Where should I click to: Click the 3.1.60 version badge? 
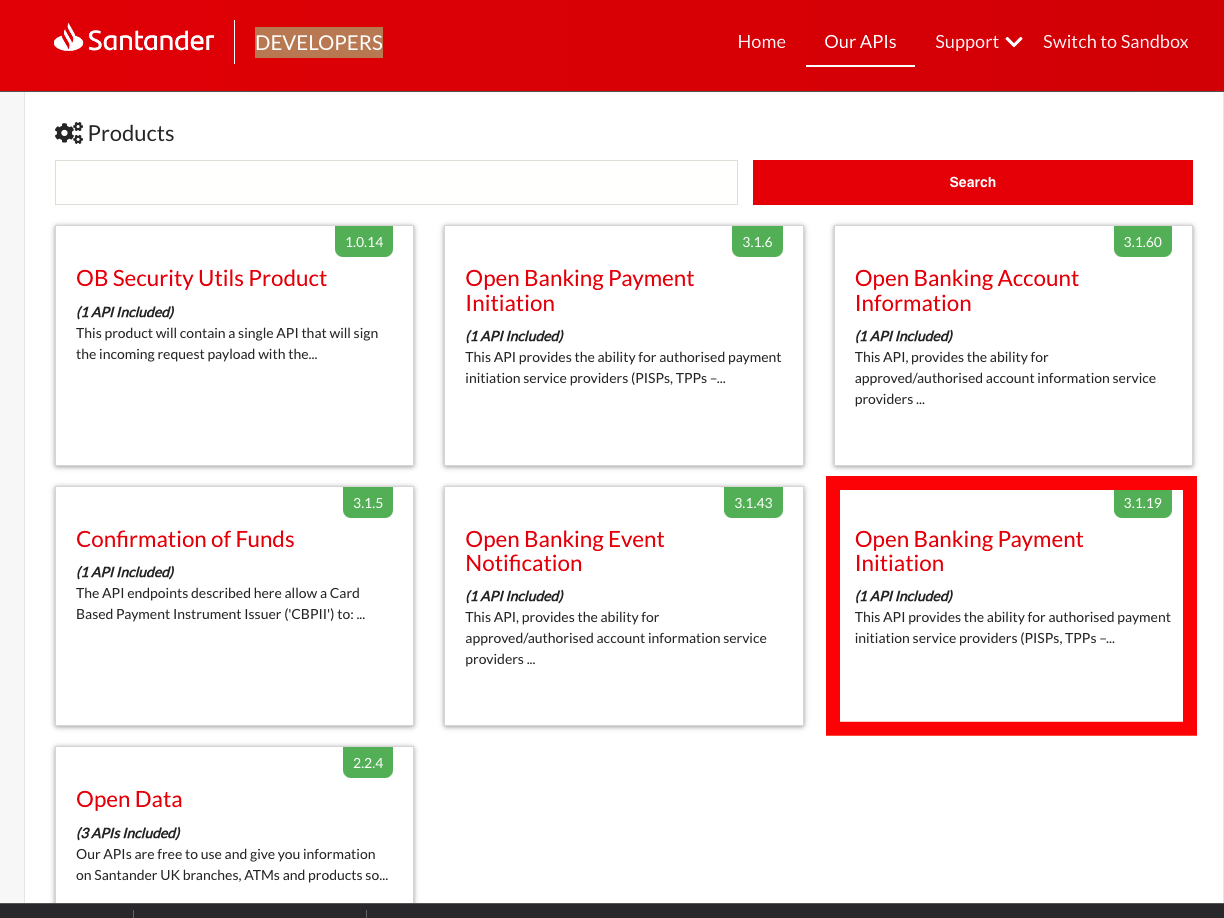tap(1142, 242)
